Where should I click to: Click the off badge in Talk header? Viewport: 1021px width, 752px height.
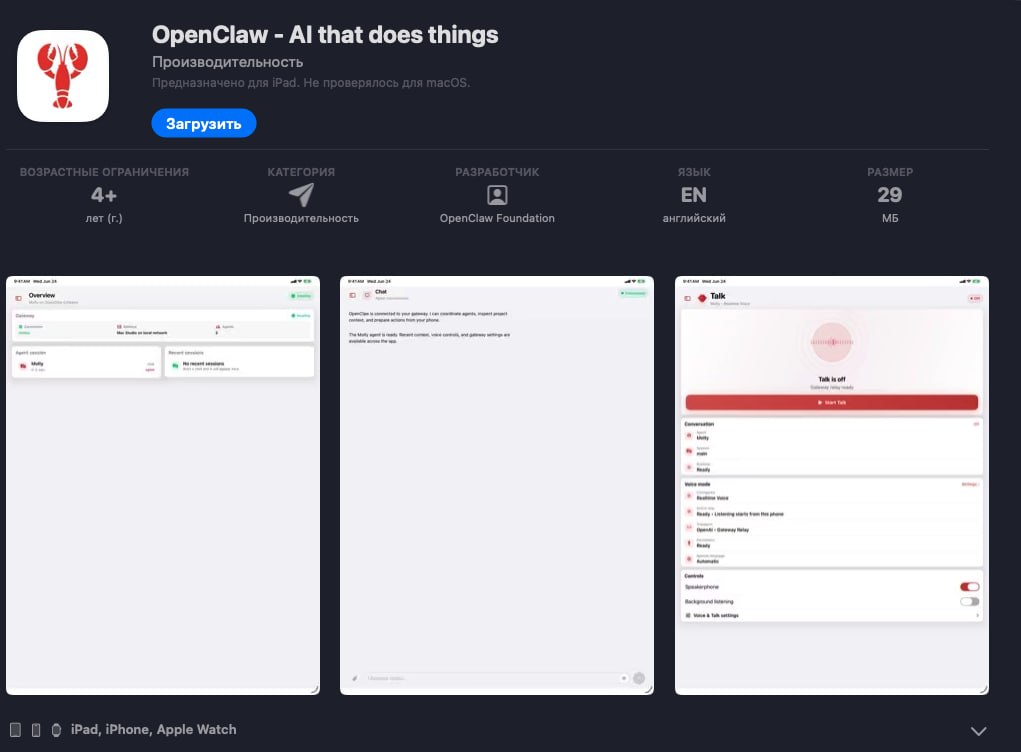point(975,298)
